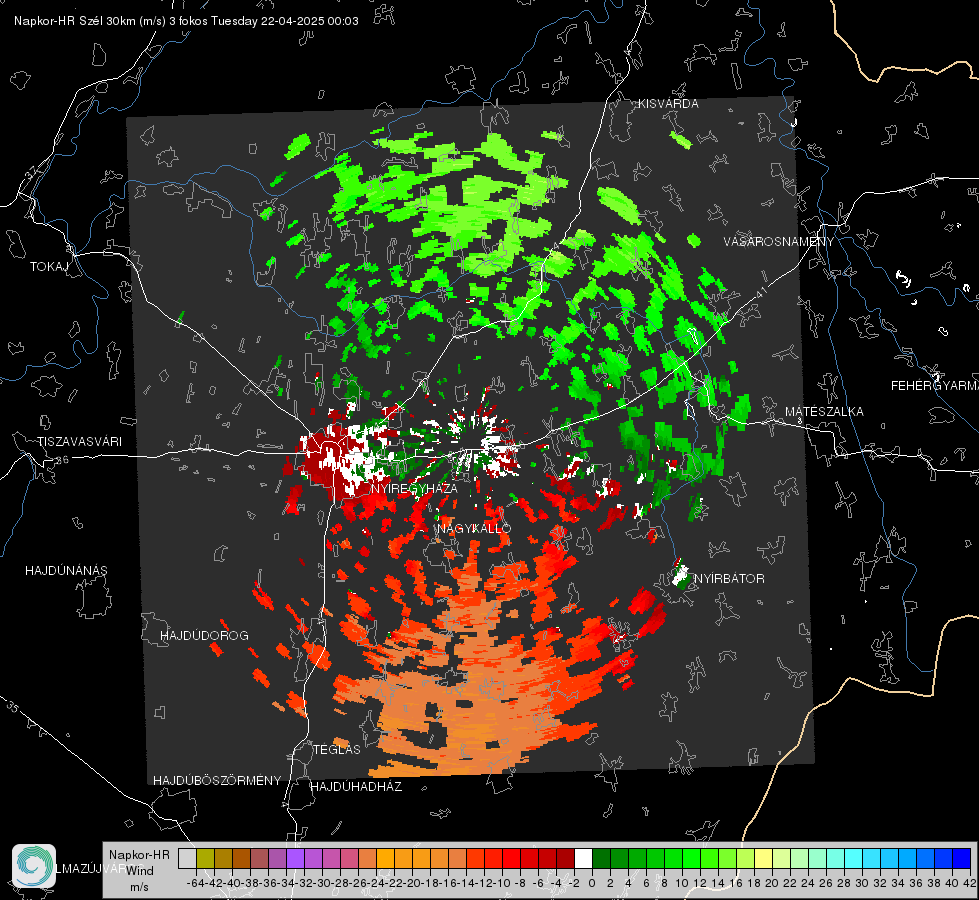
Task: Click the white-green marker beside NYÍRBÁTOR
Action: pyautogui.click(x=681, y=575)
